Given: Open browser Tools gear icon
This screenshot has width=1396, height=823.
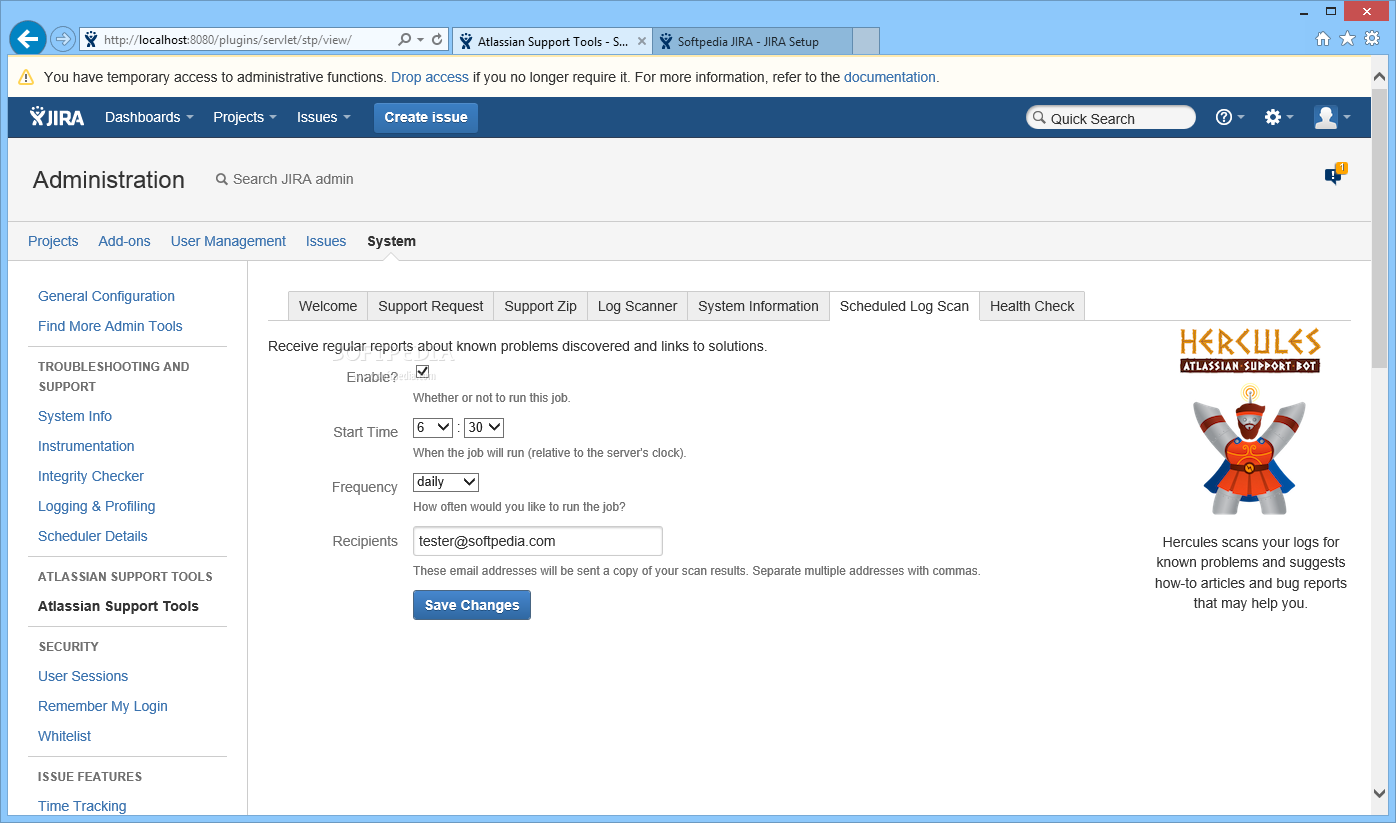Looking at the screenshot, I should click(1372, 39).
